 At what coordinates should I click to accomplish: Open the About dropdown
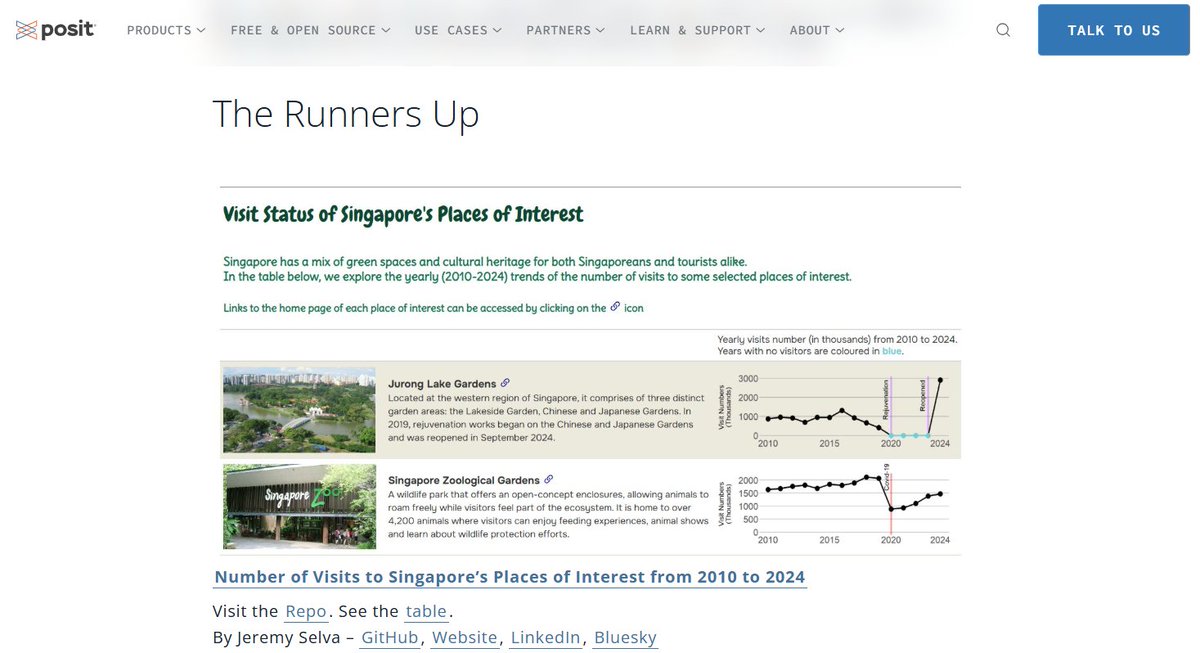click(x=817, y=30)
